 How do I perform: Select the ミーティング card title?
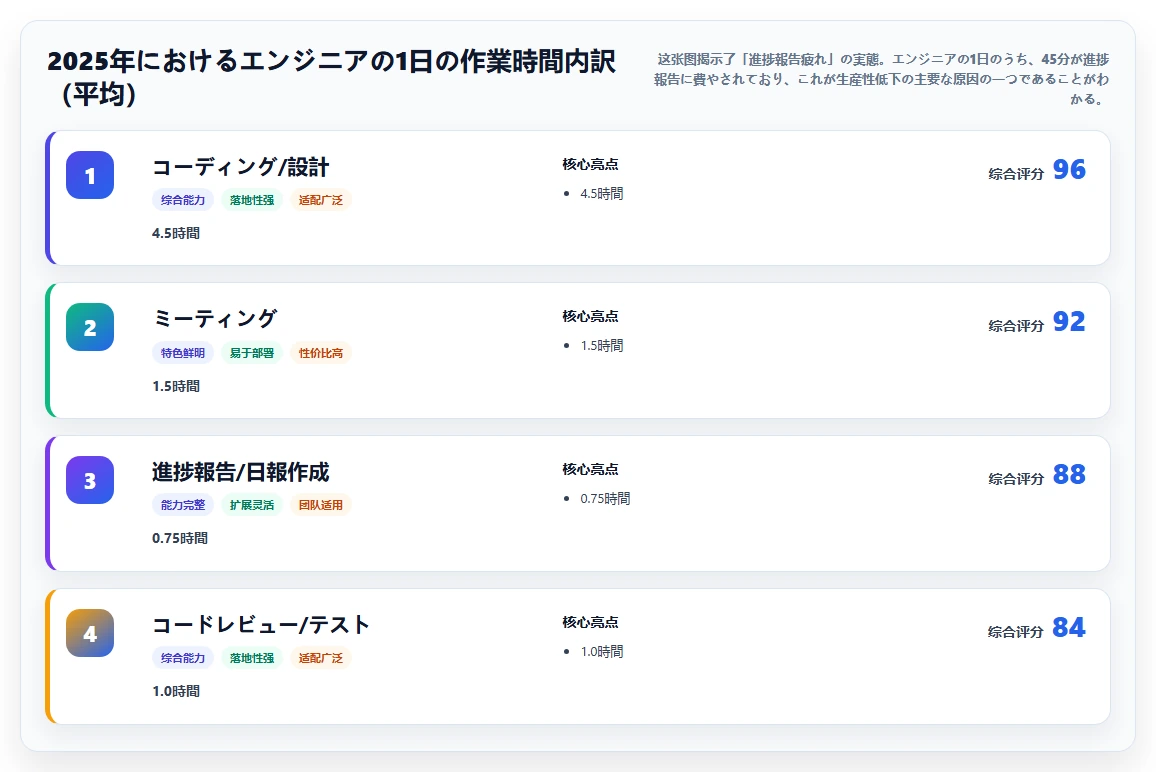tap(215, 319)
